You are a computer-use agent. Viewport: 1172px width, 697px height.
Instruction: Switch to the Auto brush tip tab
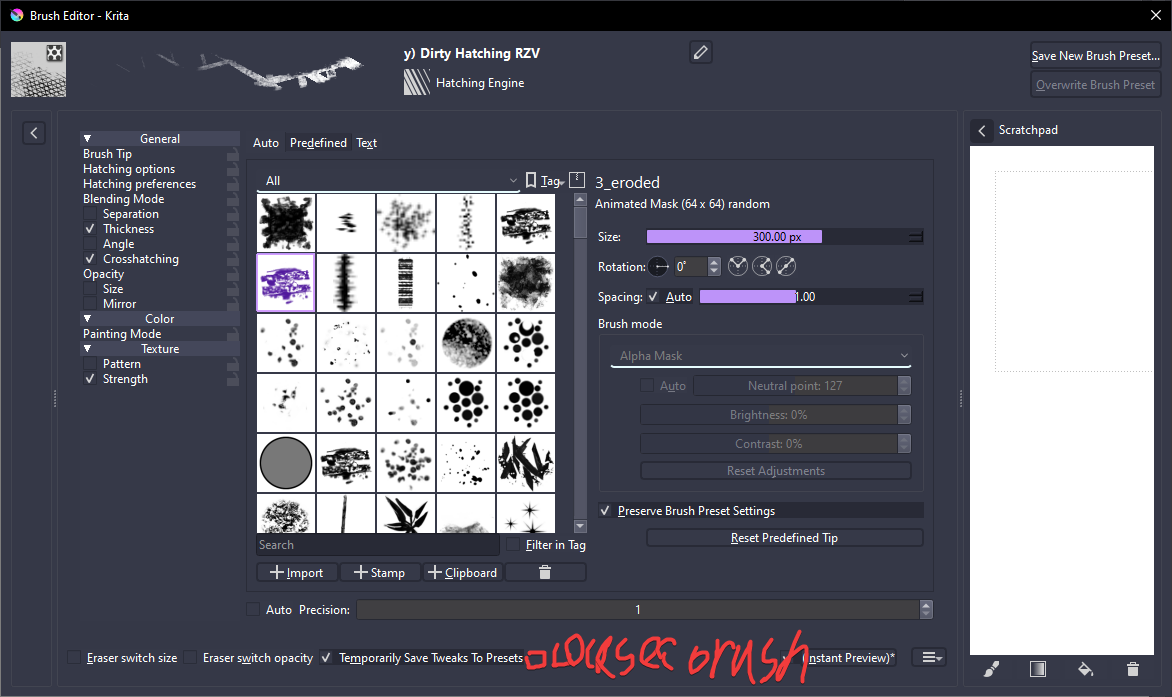(265, 143)
